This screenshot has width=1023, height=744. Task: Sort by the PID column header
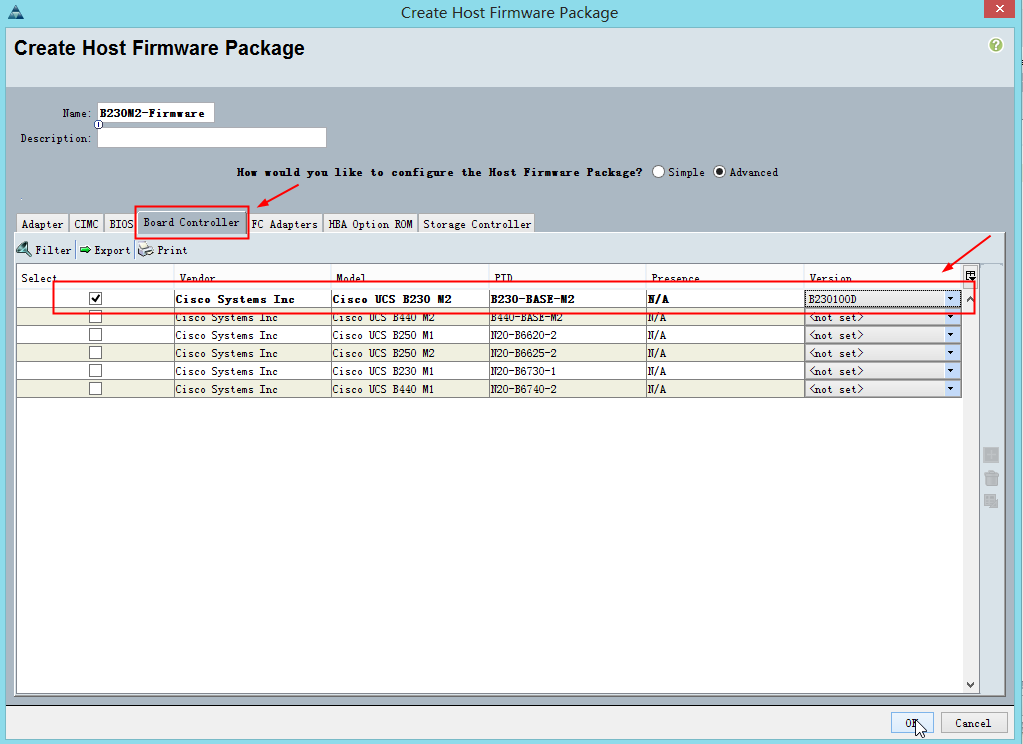pyautogui.click(x=567, y=277)
